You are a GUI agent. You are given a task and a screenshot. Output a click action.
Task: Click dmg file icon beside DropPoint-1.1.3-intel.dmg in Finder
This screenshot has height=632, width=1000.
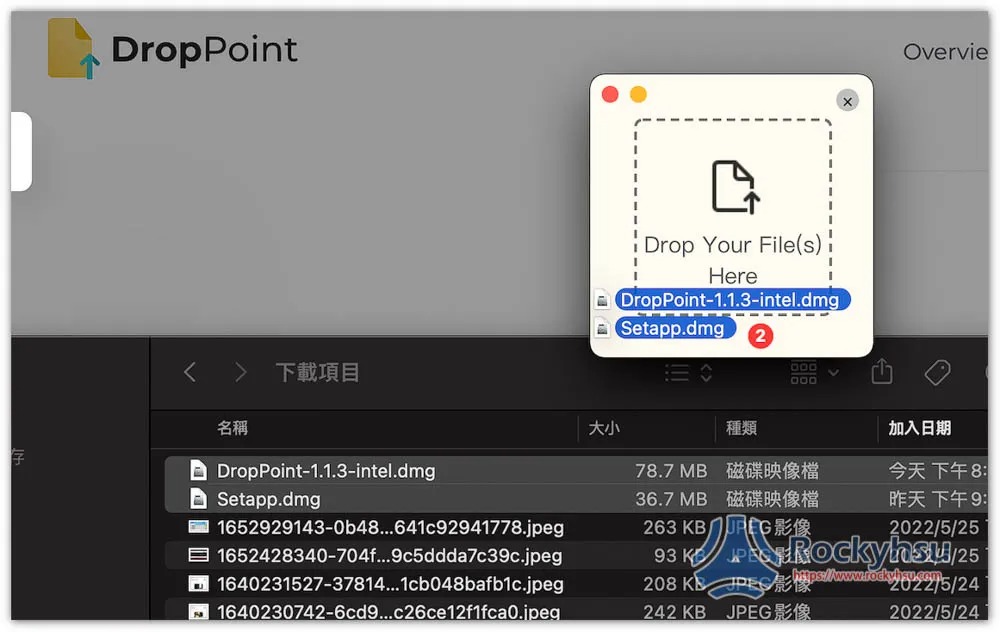coord(198,471)
